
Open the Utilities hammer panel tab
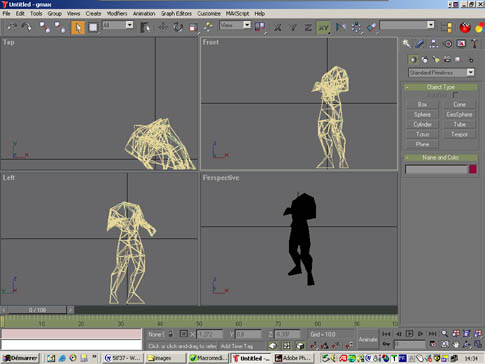(475, 44)
